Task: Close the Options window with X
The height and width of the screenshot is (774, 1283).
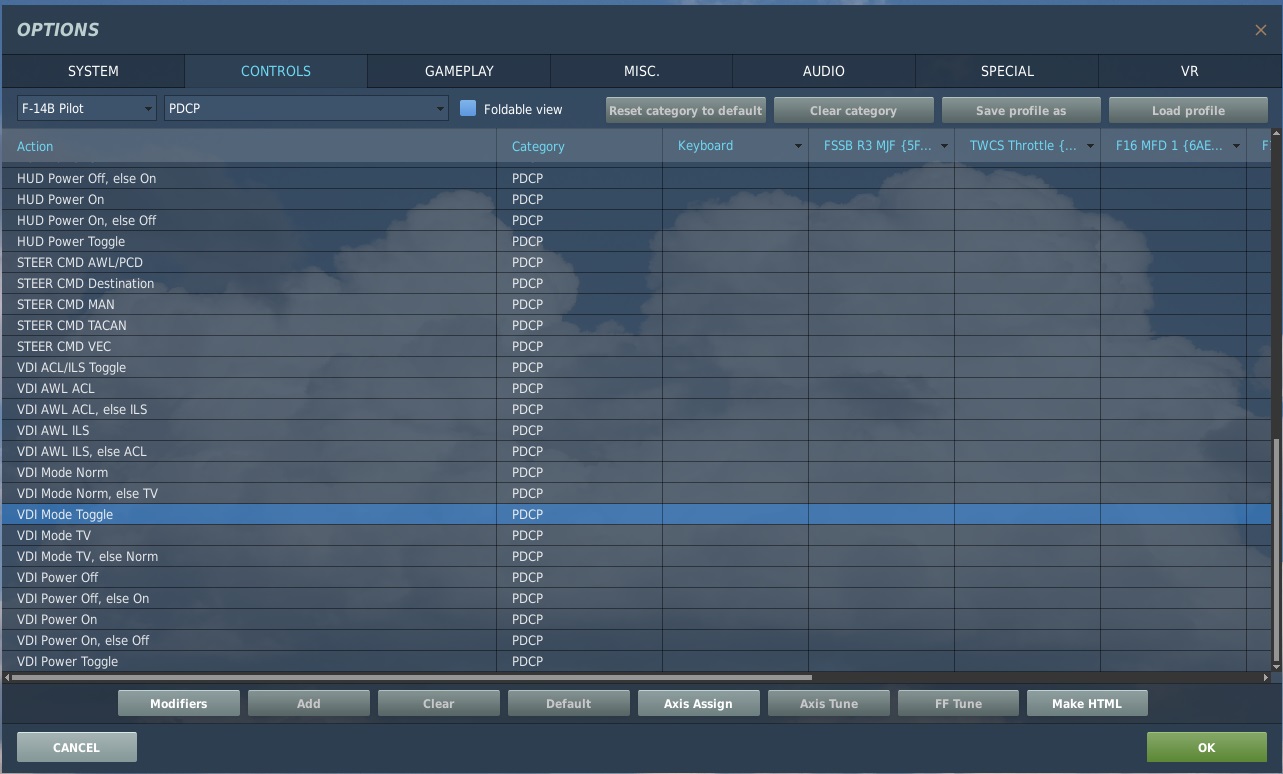Action: click(x=1260, y=30)
